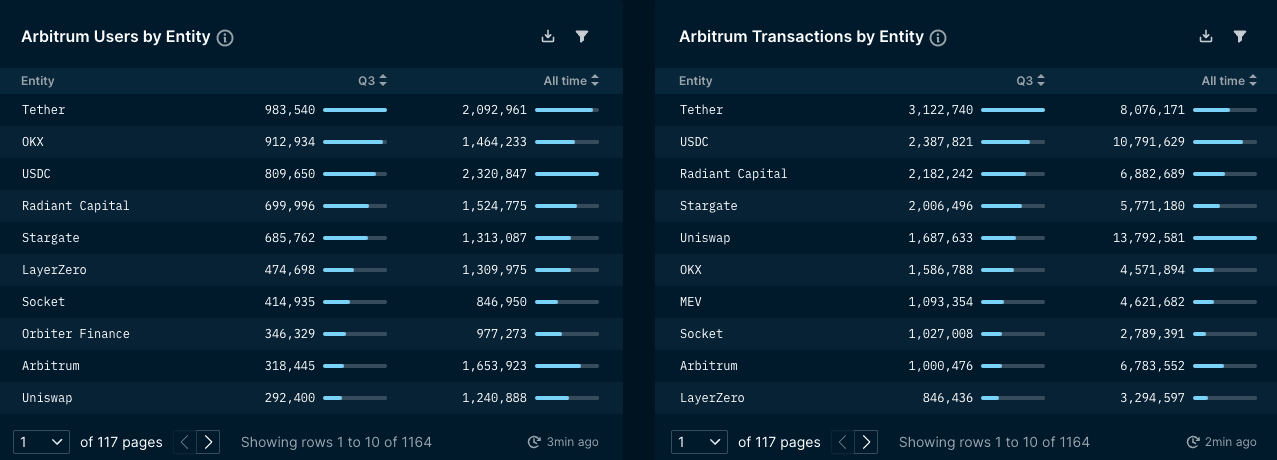
Task: Click Tether Q3 users value 983,540
Action: tap(290, 110)
